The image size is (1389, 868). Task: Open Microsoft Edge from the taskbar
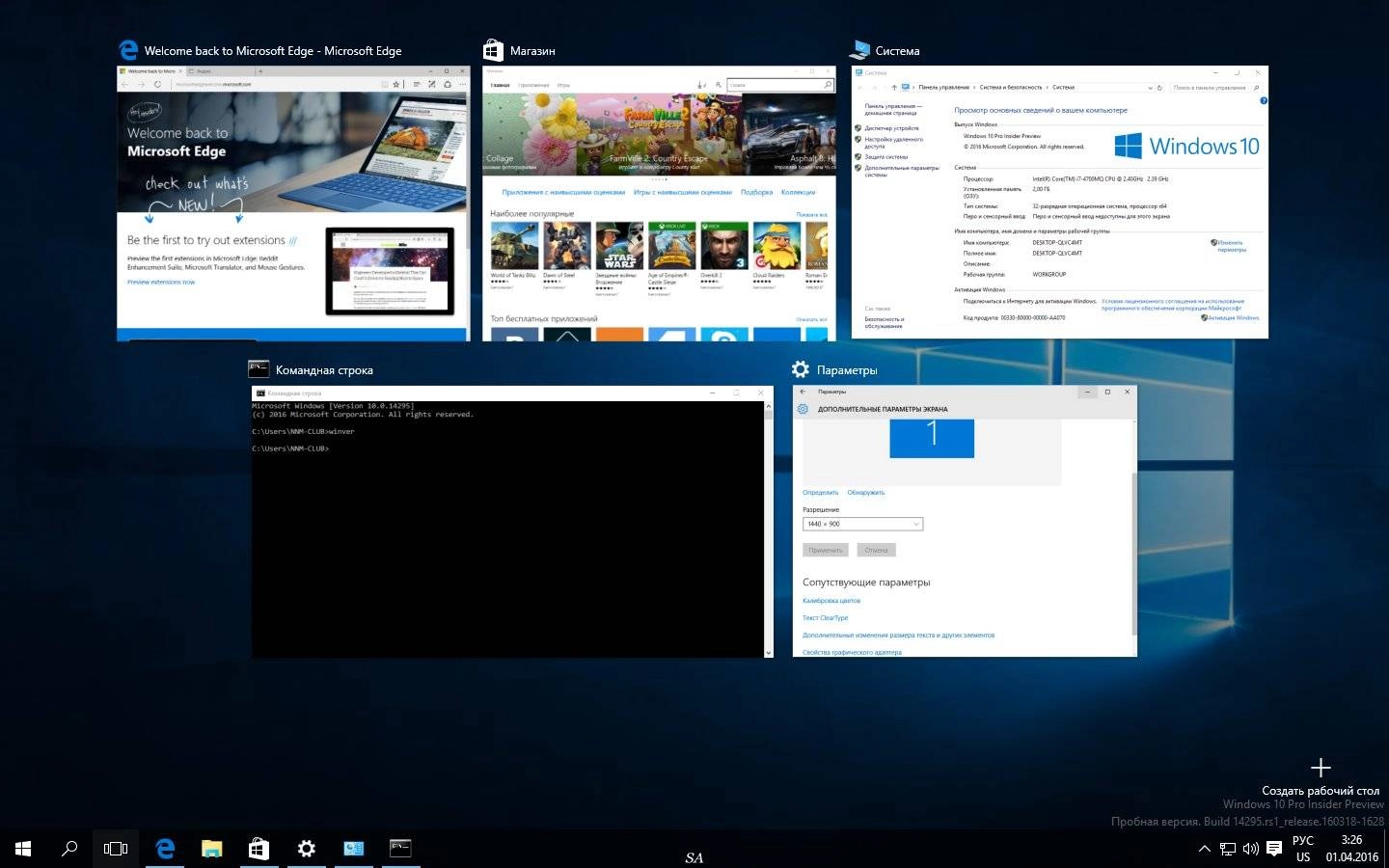click(x=165, y=849)
